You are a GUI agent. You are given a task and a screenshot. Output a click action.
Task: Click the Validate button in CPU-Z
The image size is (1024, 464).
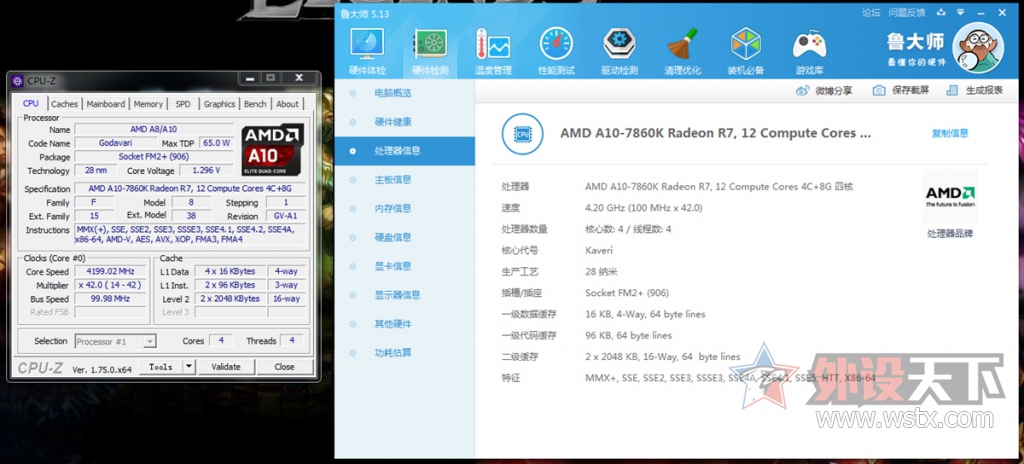pos(226,367)
